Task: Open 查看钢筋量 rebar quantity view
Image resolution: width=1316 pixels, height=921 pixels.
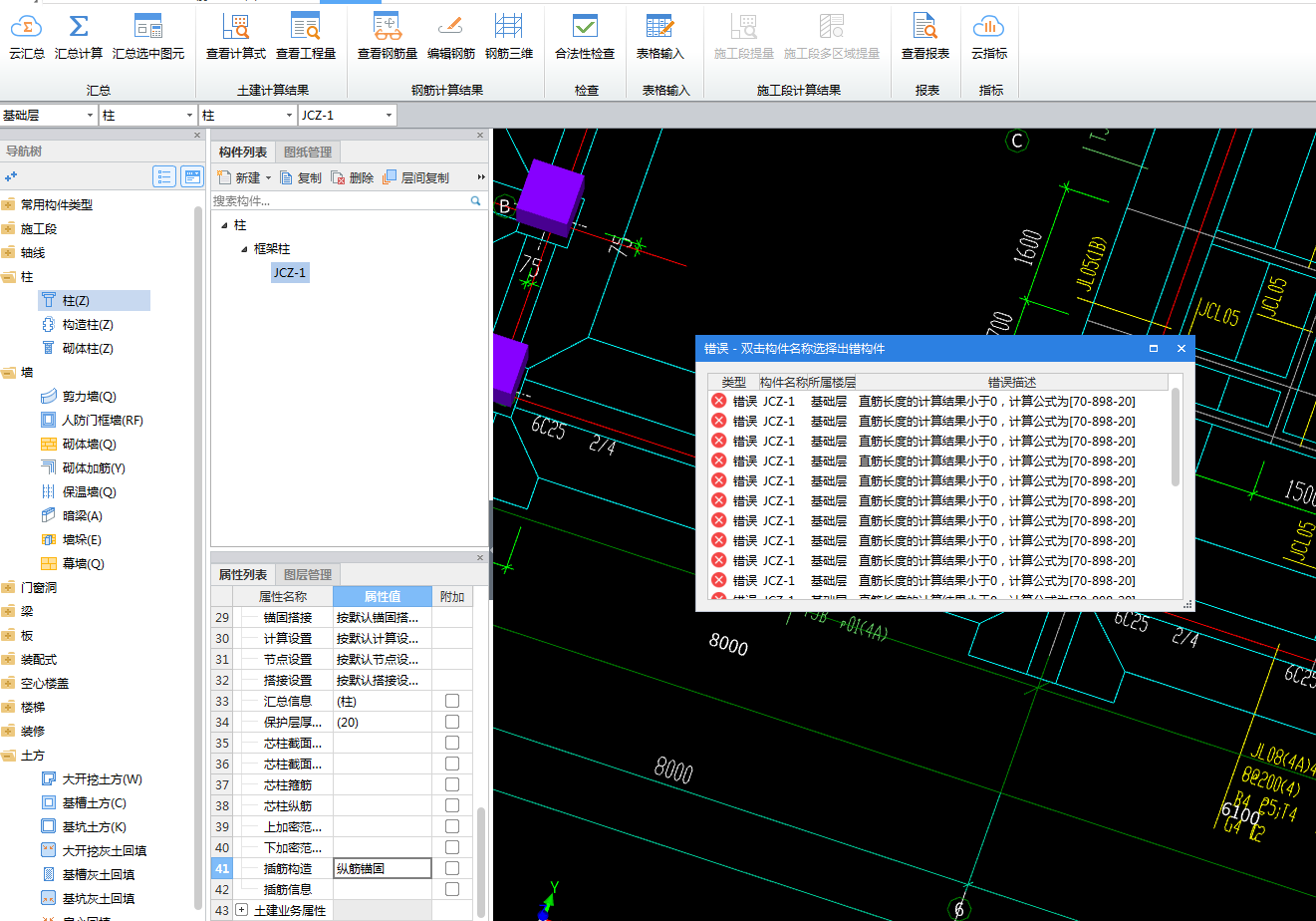Action: point(388,37)
